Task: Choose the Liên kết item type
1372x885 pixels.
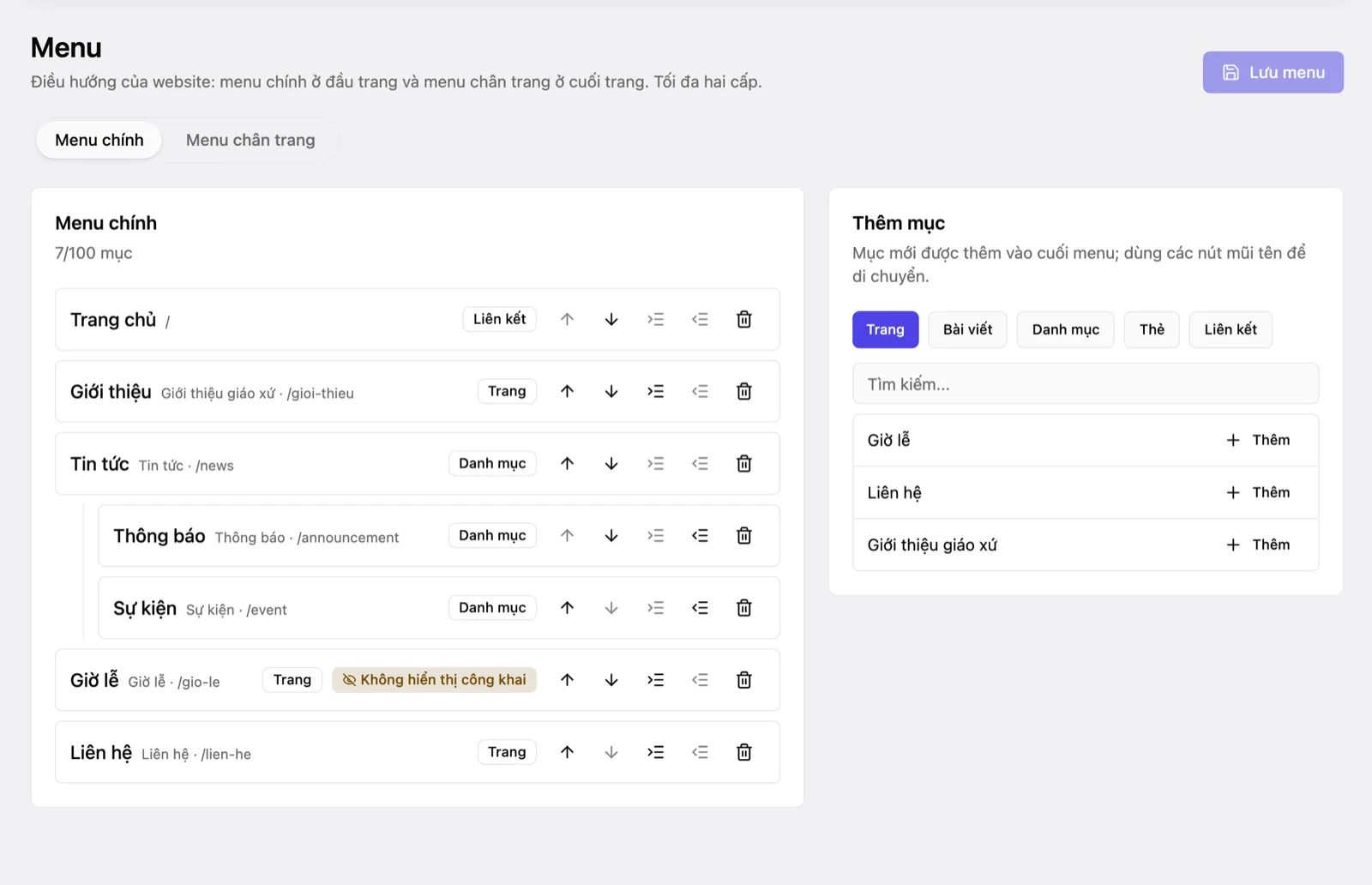Action: coord(1231,329)
